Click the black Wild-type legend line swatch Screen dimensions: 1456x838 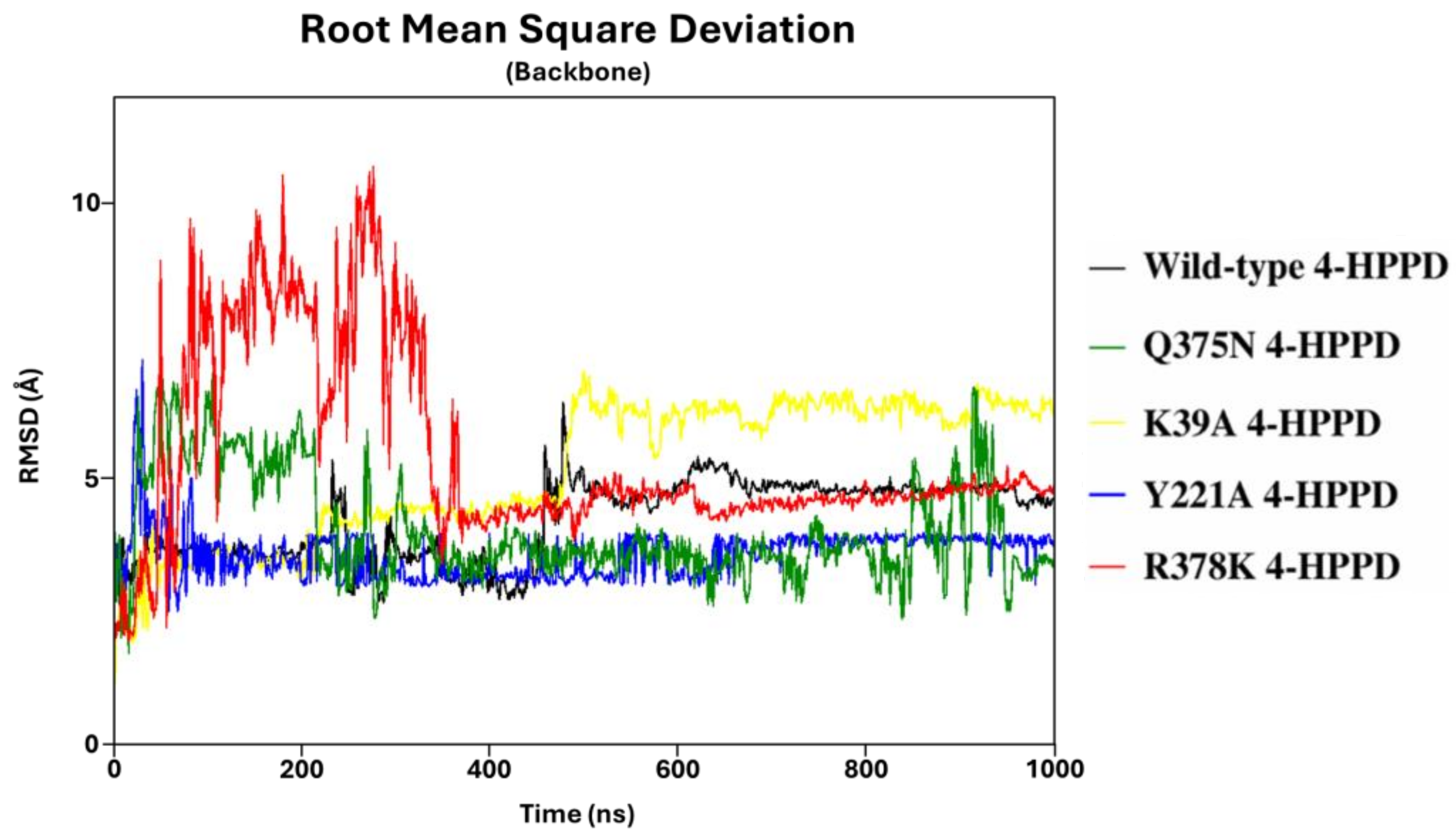click(x=1107, y=268)
